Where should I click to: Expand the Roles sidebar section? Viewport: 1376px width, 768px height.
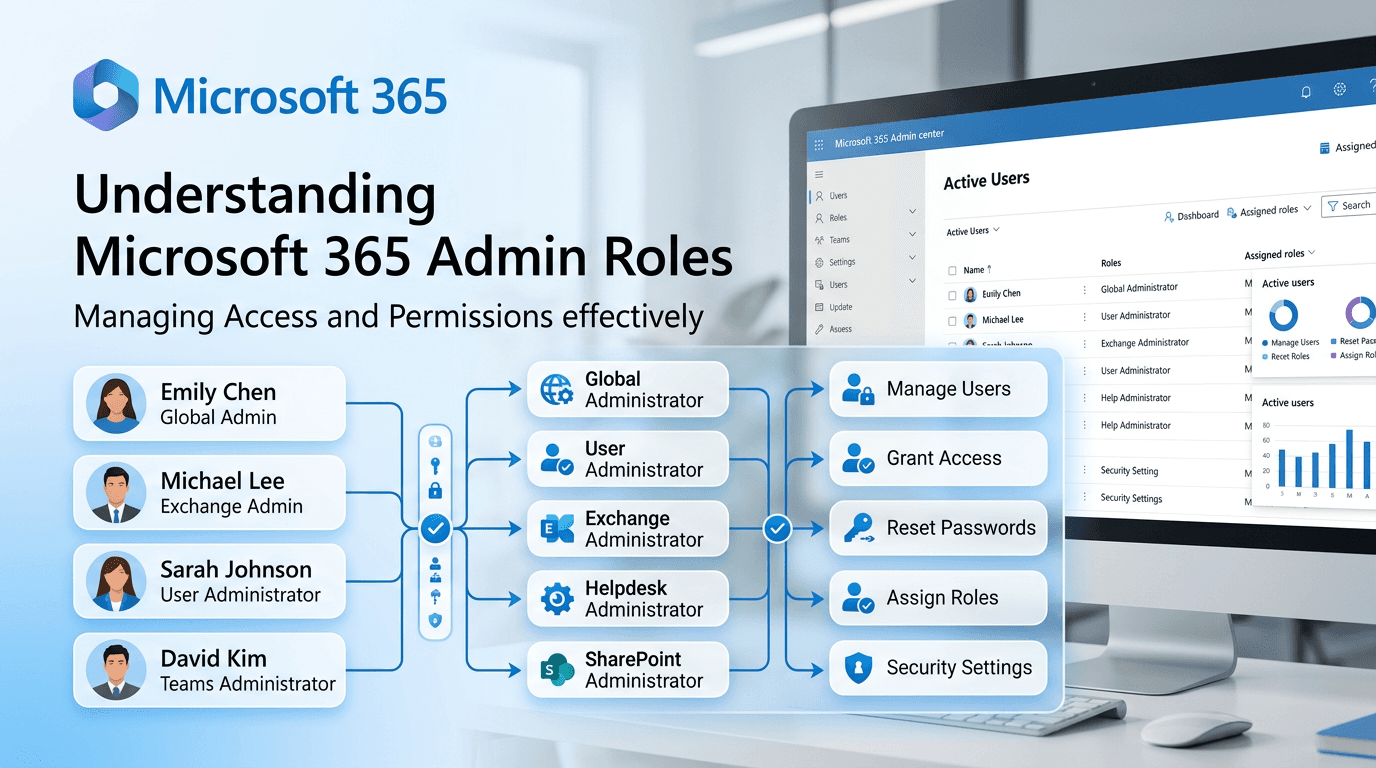coord(912,211)
